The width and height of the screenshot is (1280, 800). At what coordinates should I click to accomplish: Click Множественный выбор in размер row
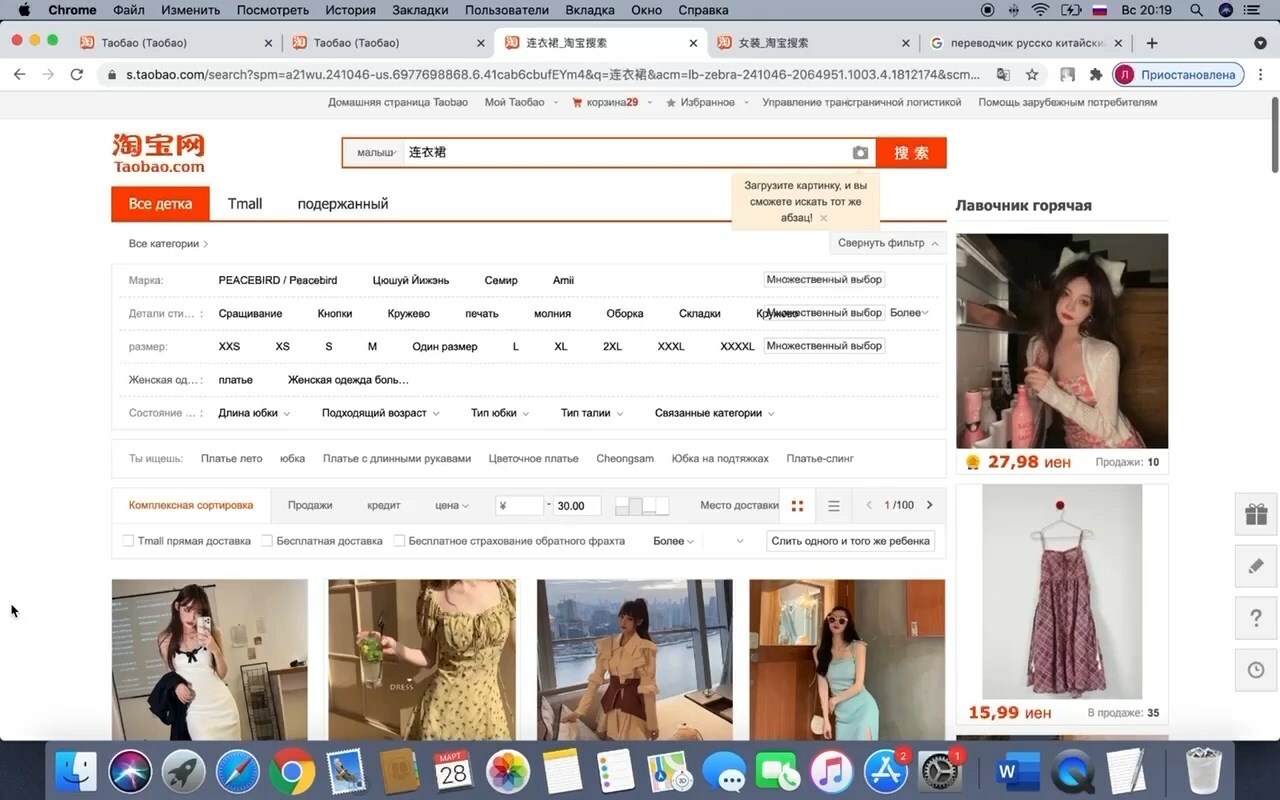click(x=824, y=346)
